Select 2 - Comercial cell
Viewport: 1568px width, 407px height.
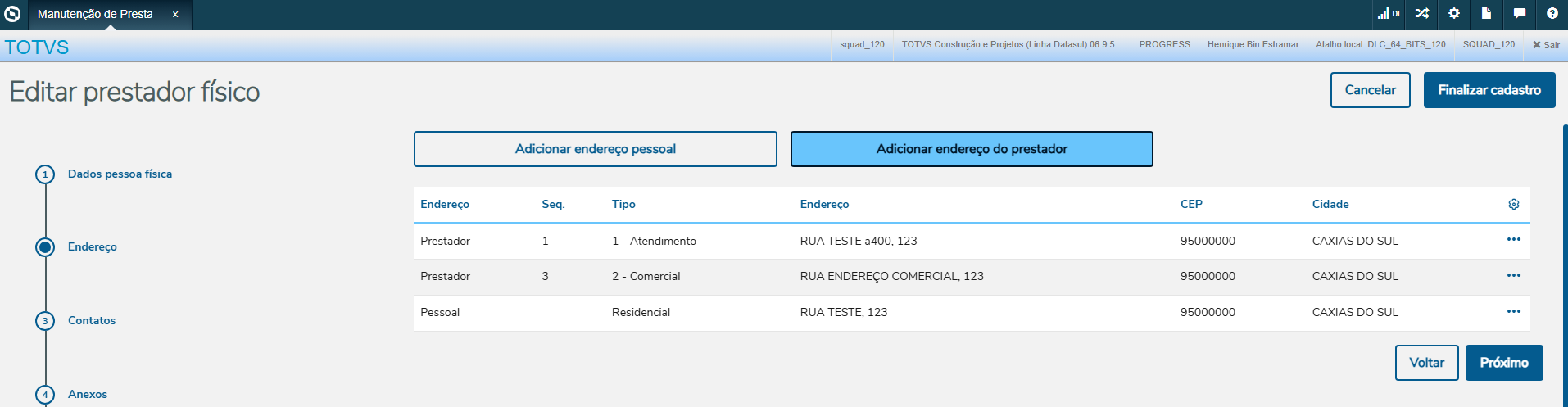pos(646,276)
